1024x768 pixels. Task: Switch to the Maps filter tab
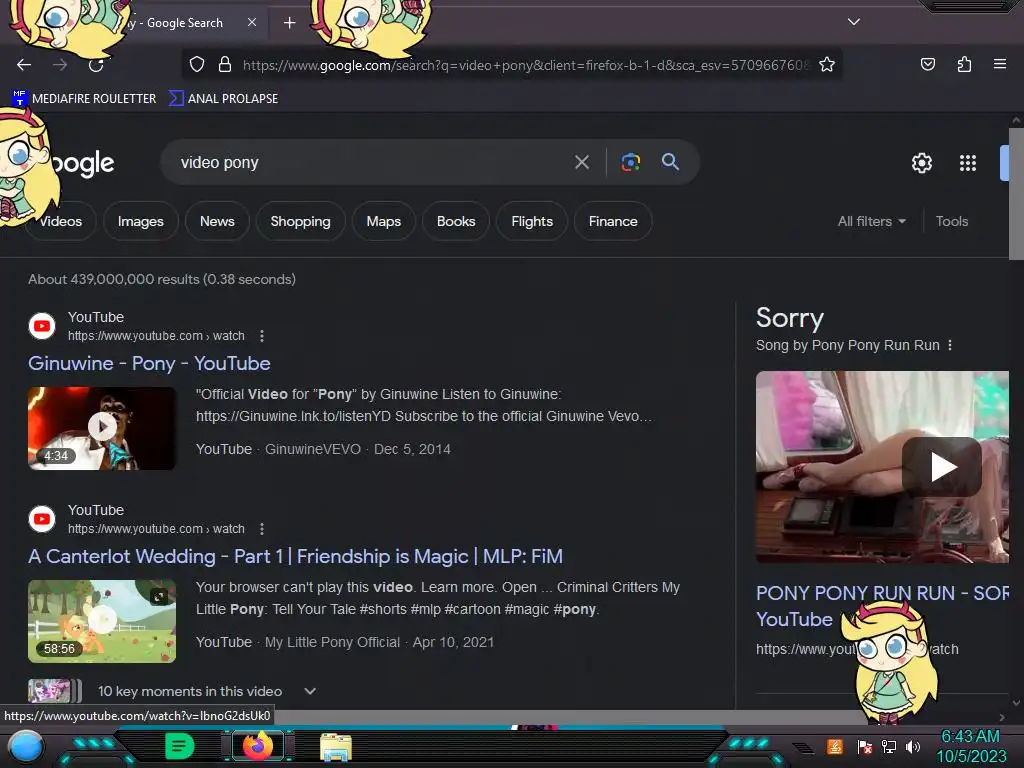coord(383,221)
